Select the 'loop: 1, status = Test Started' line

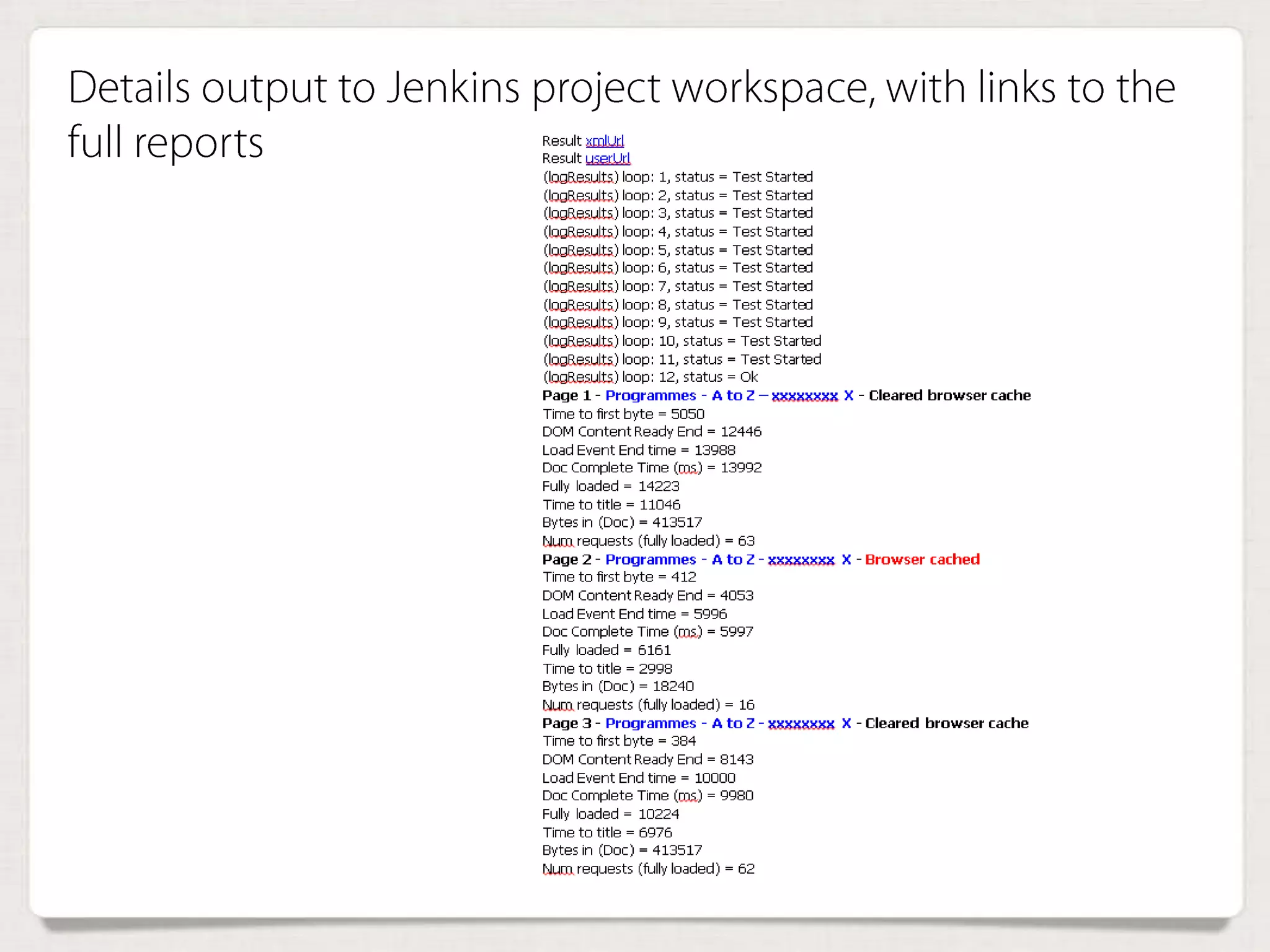click(678, 177)
